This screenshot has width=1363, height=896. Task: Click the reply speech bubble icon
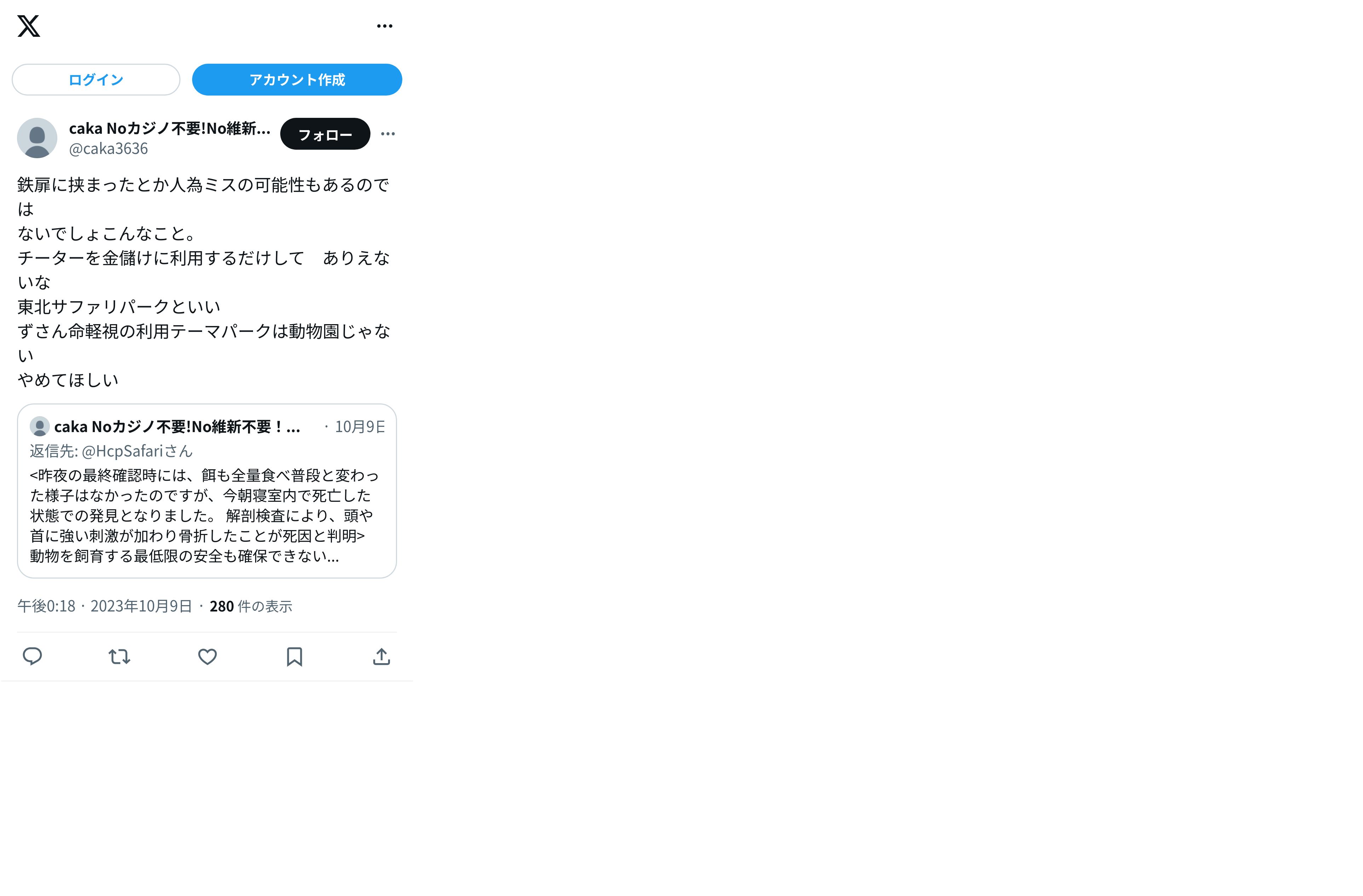32,656
